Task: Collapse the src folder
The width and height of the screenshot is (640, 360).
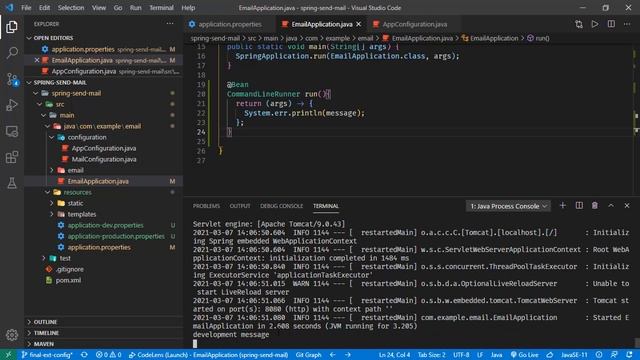Action: click(x=40, y=104)
